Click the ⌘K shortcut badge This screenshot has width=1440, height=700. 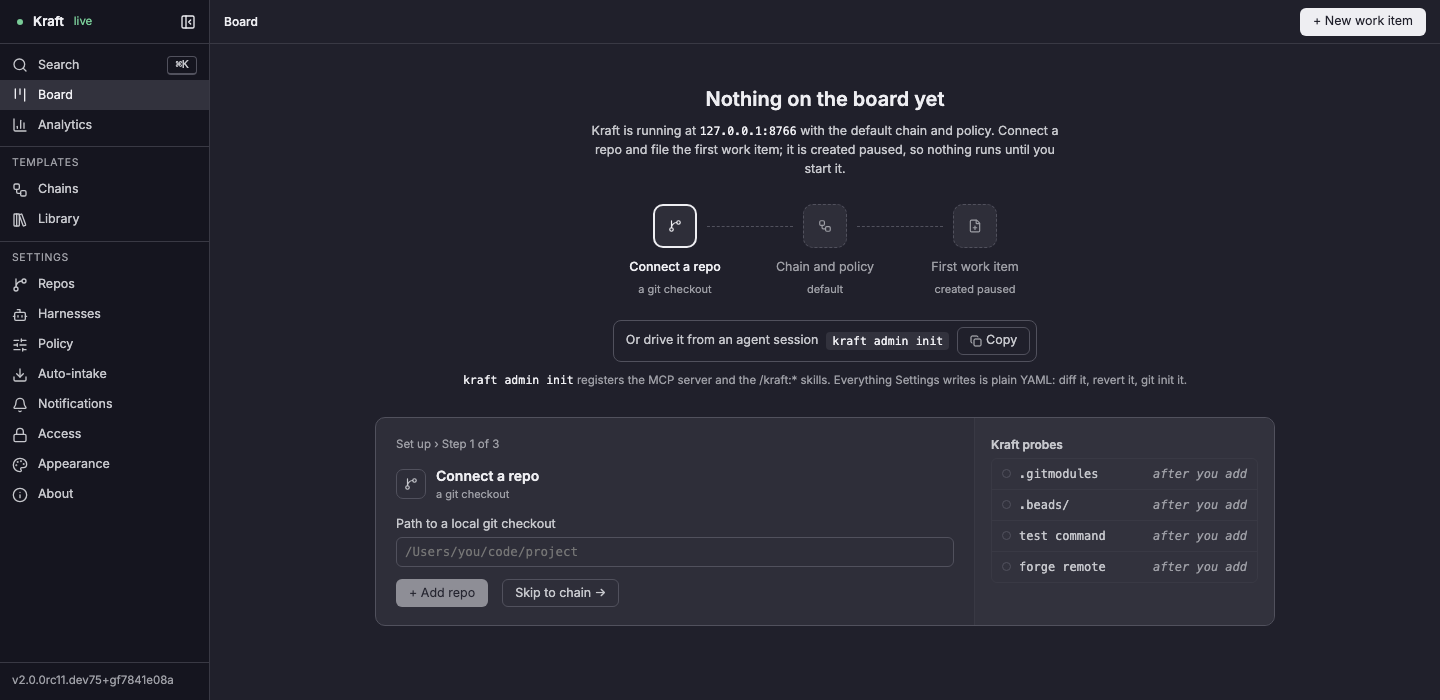coord(182,65)
